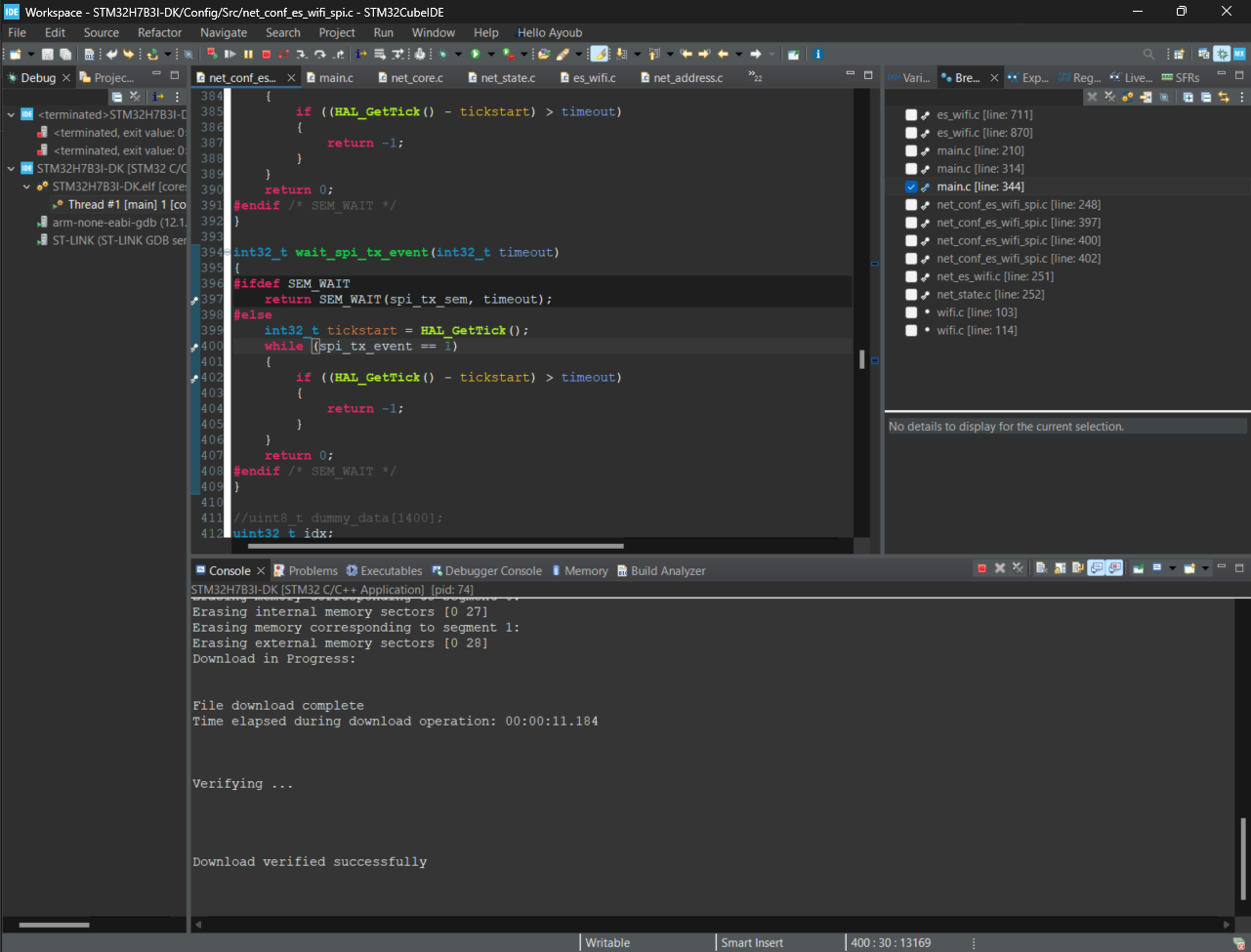1251x952 pixels.
Task: Open the Debugger Console tab
Action: click(492, 571)
